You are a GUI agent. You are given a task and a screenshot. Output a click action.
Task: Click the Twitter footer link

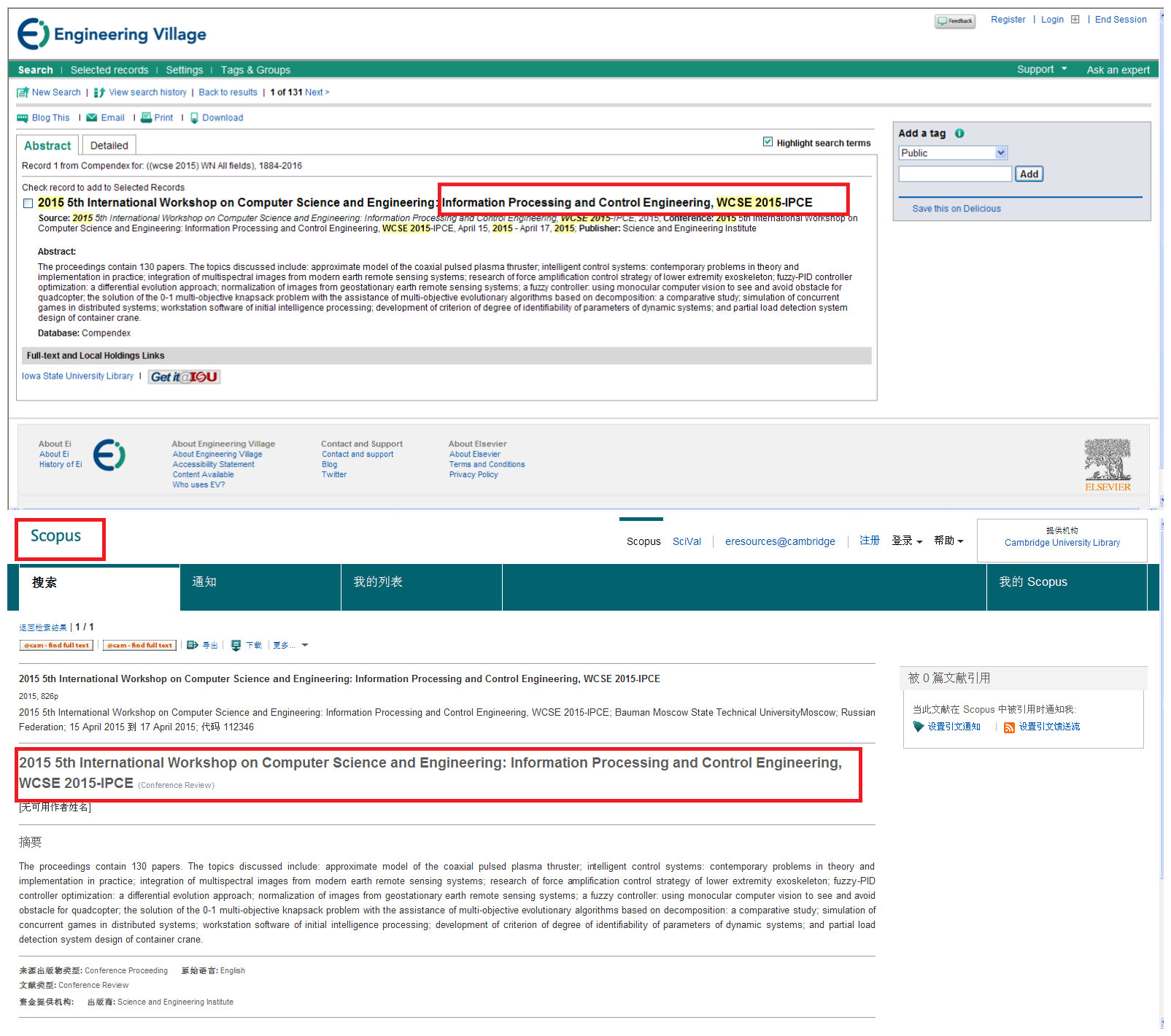click(334, 475)
